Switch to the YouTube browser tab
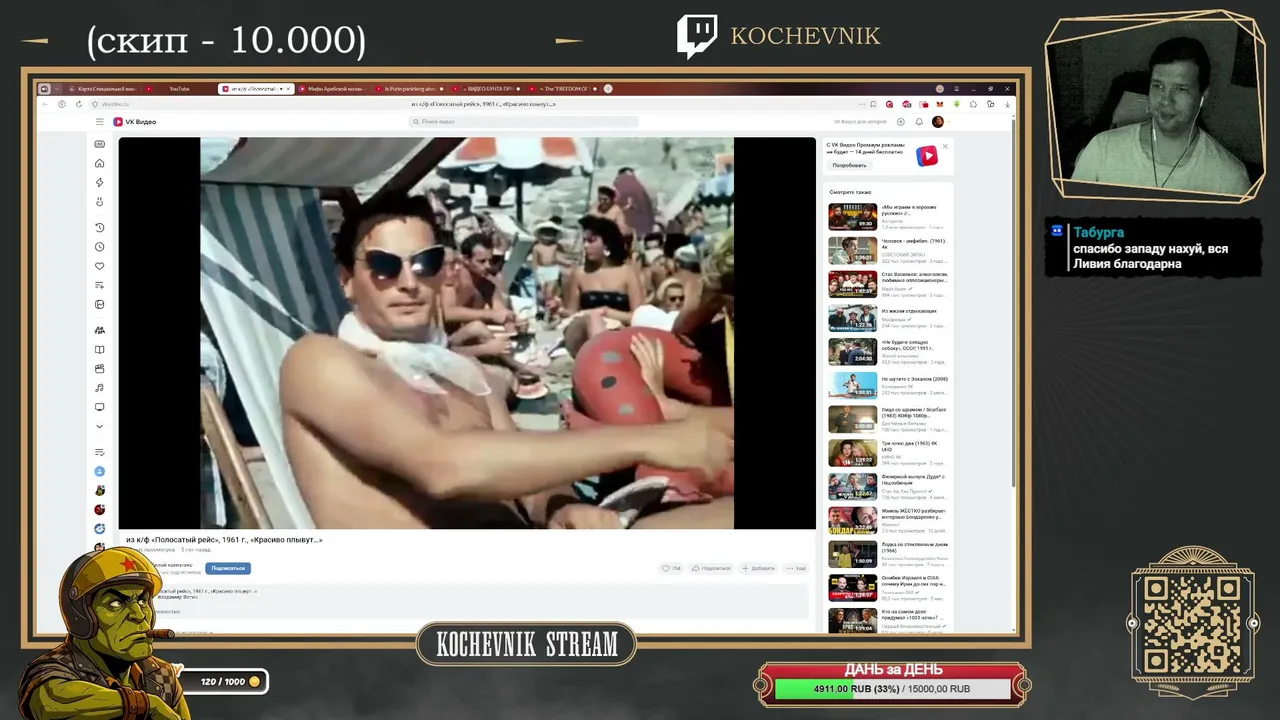The image size is (1280, 720). click(180, 89)
